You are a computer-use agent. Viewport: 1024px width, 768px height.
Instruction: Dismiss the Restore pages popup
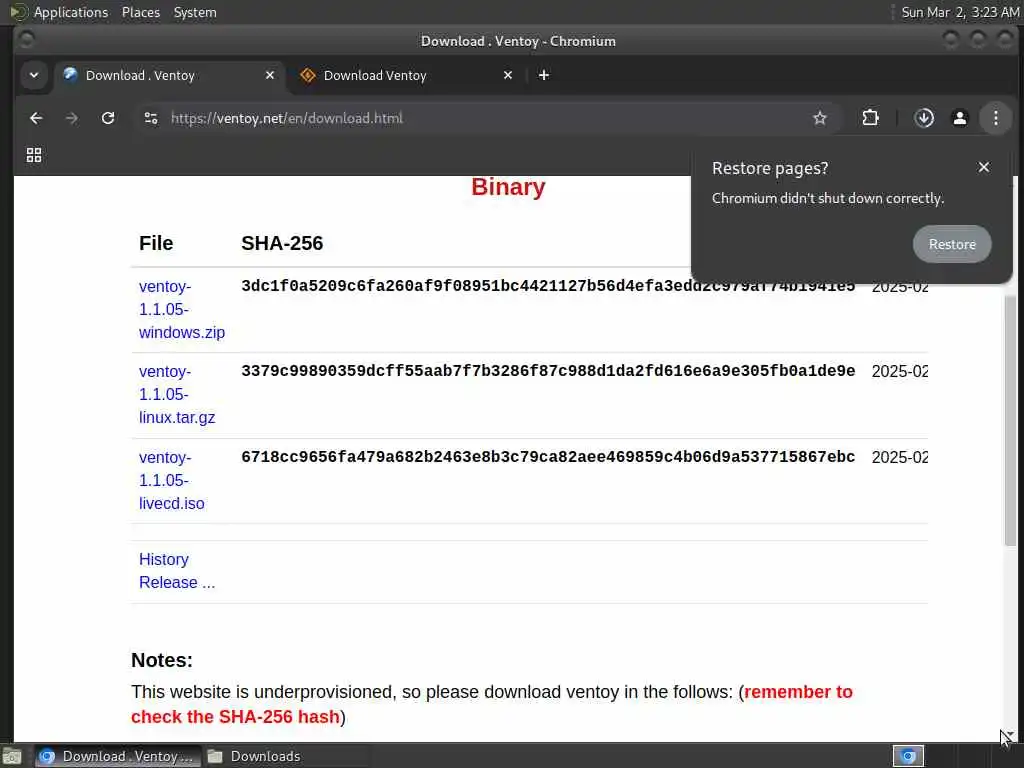[x=984, y=167]
